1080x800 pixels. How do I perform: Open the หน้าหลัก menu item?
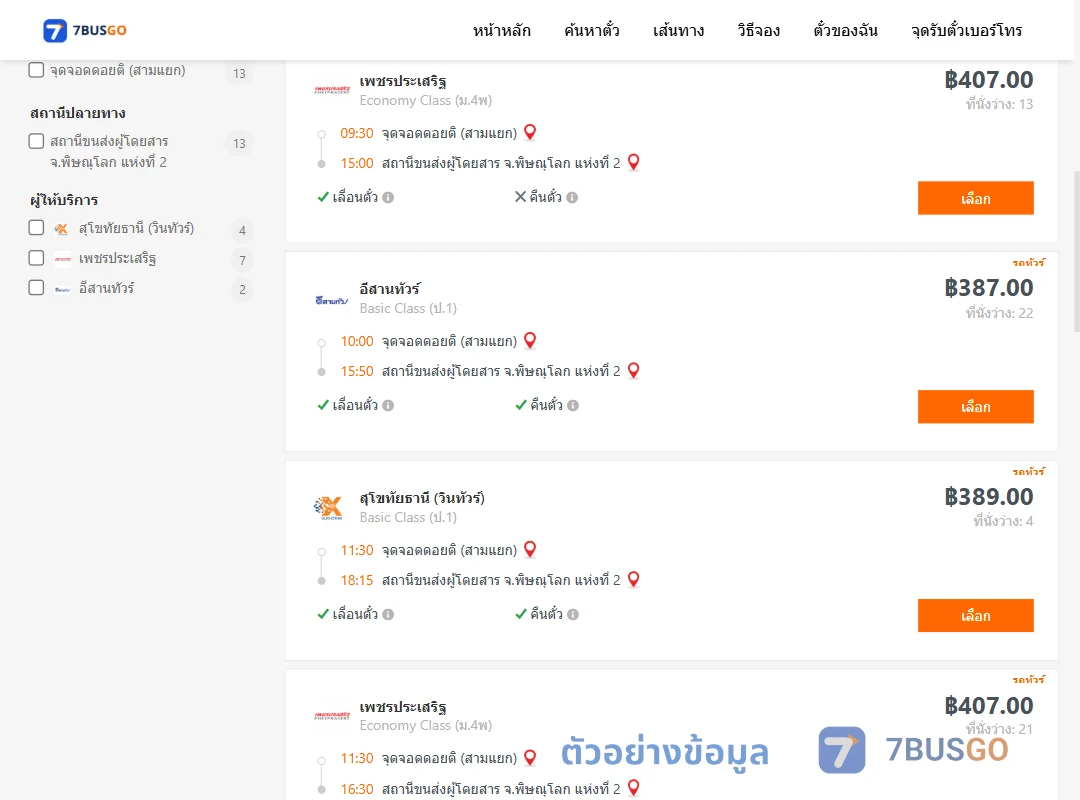501,30
